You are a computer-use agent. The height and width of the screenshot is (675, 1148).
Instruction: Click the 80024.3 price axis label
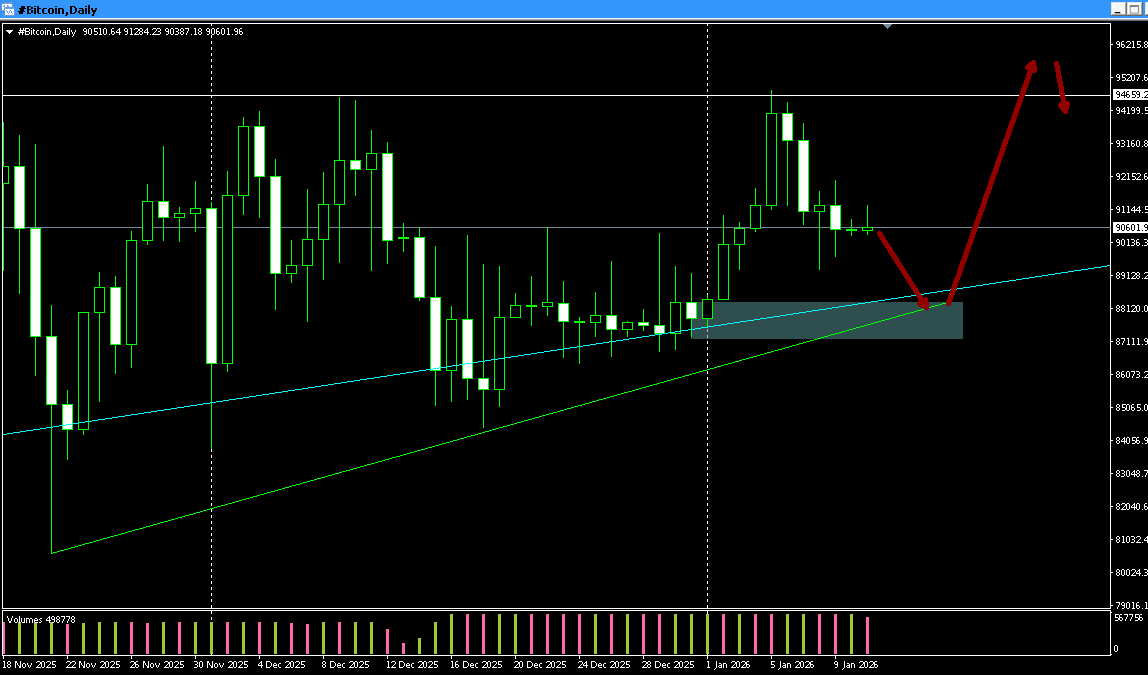pos(1130,572)
